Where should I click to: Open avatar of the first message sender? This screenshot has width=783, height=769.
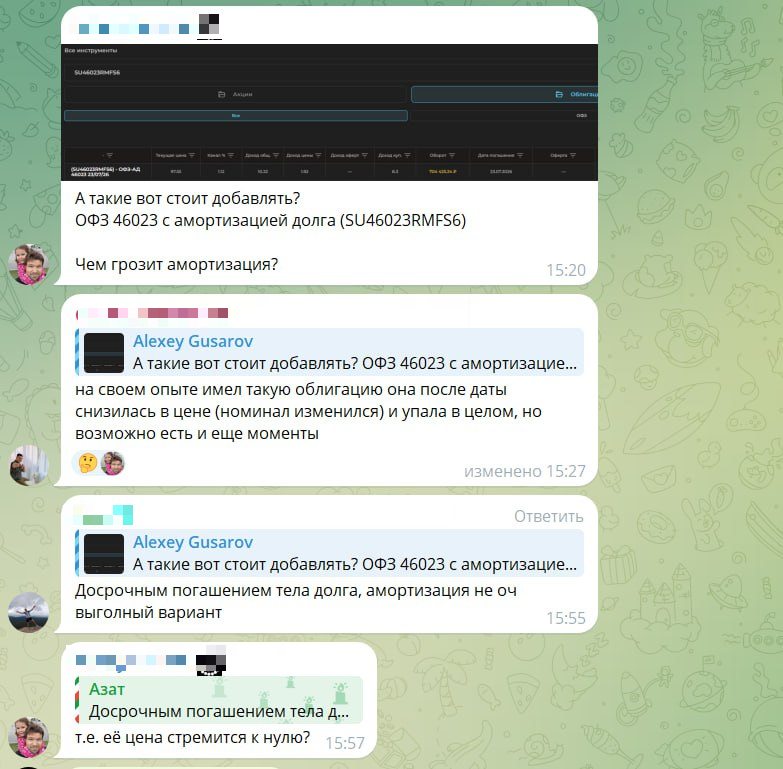tap(28, 265)
